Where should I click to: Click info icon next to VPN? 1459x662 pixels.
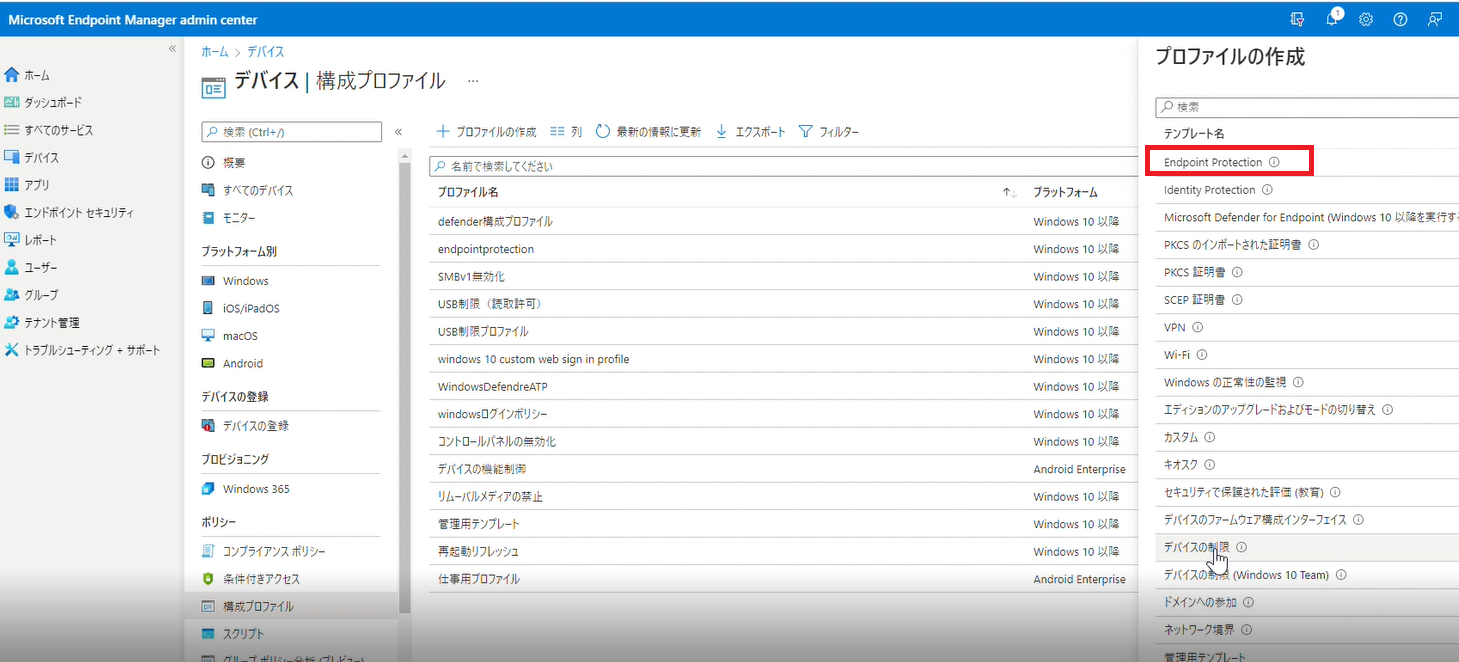tap(1198, 327)
